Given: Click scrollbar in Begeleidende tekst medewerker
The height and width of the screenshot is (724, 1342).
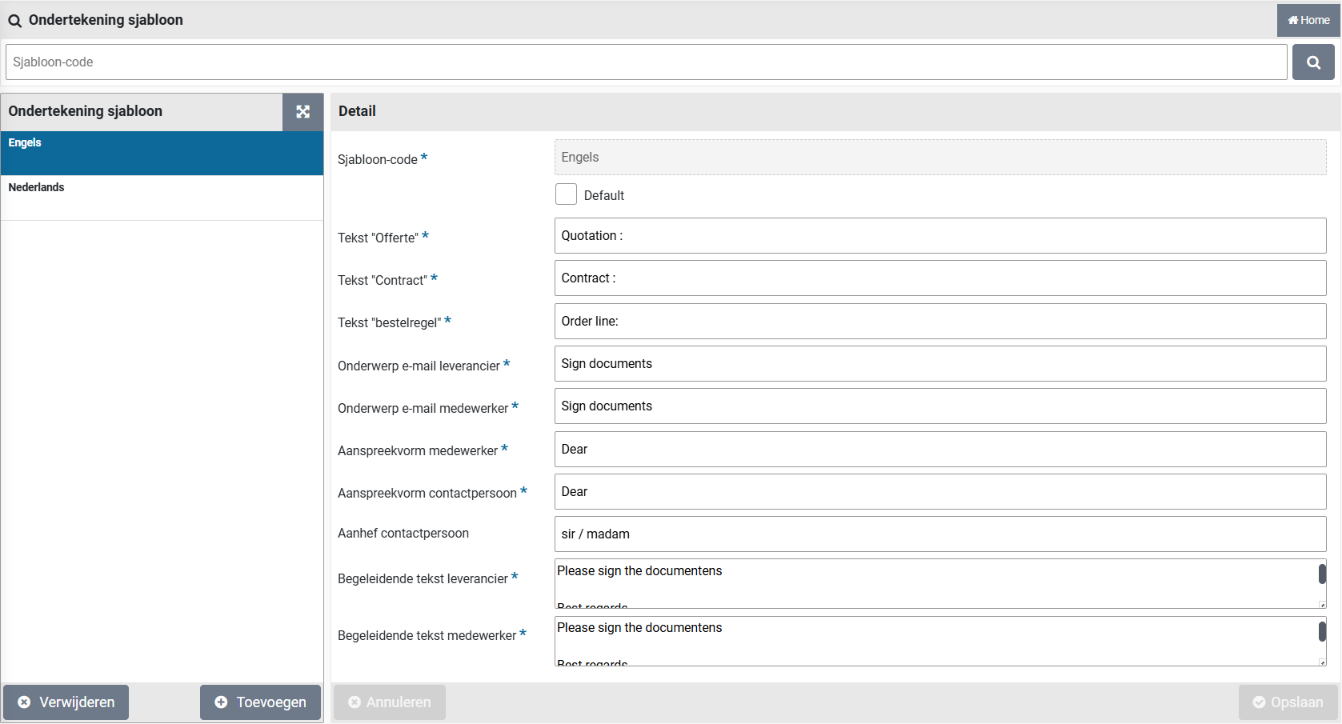Looking at the screenshot, I should [x=1321, y=632].
